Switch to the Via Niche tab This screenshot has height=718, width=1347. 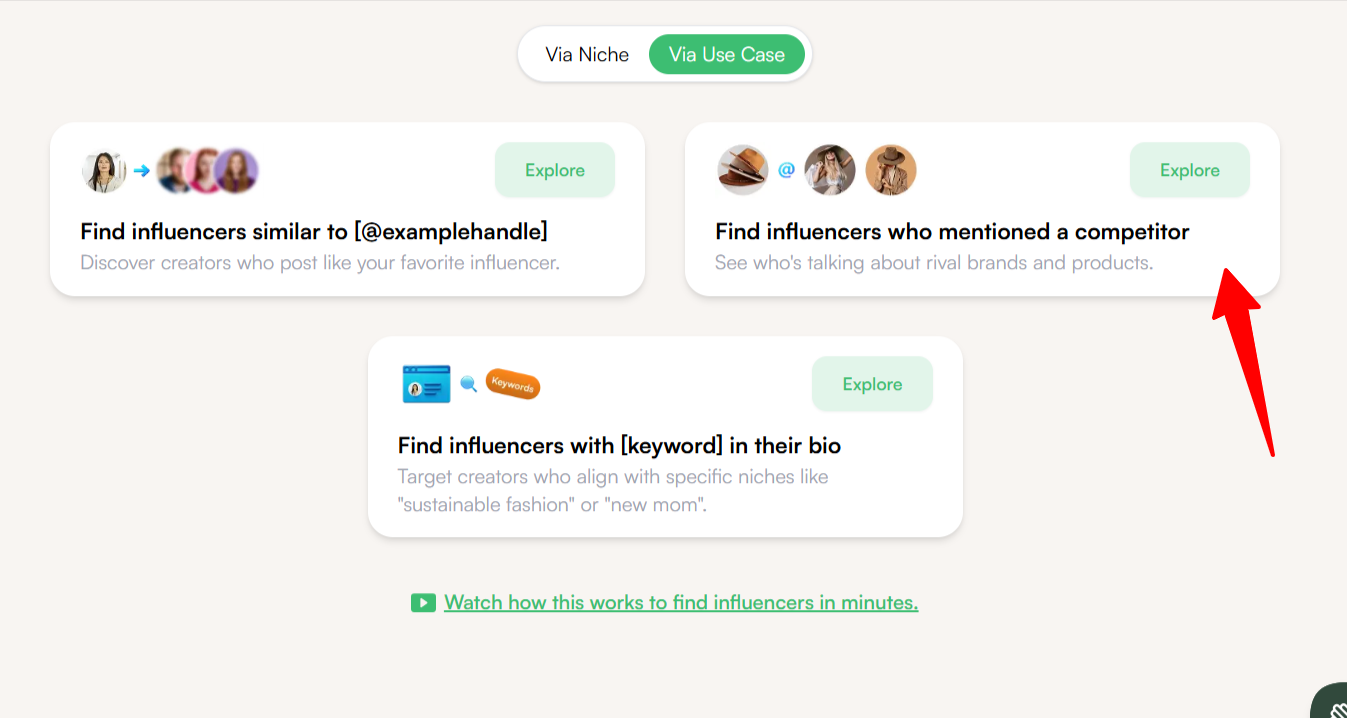587,54
